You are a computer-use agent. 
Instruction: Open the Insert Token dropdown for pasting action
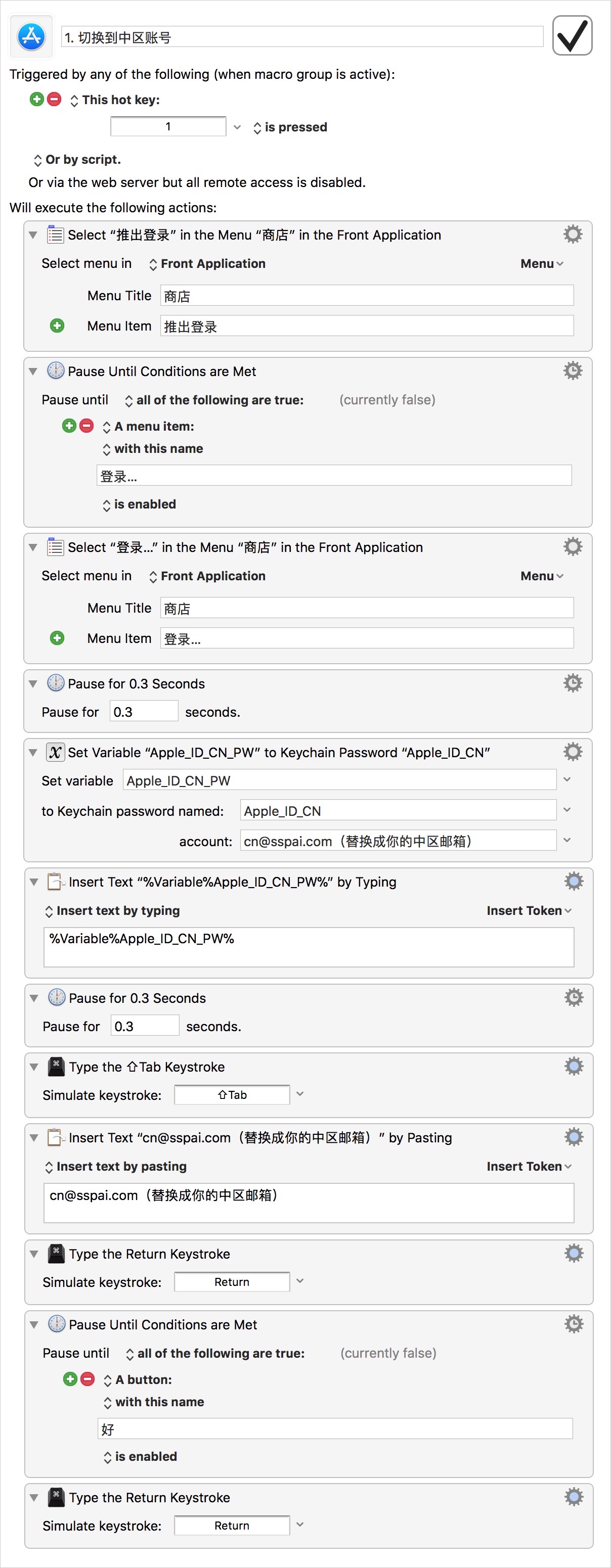tap(528, 1166)
